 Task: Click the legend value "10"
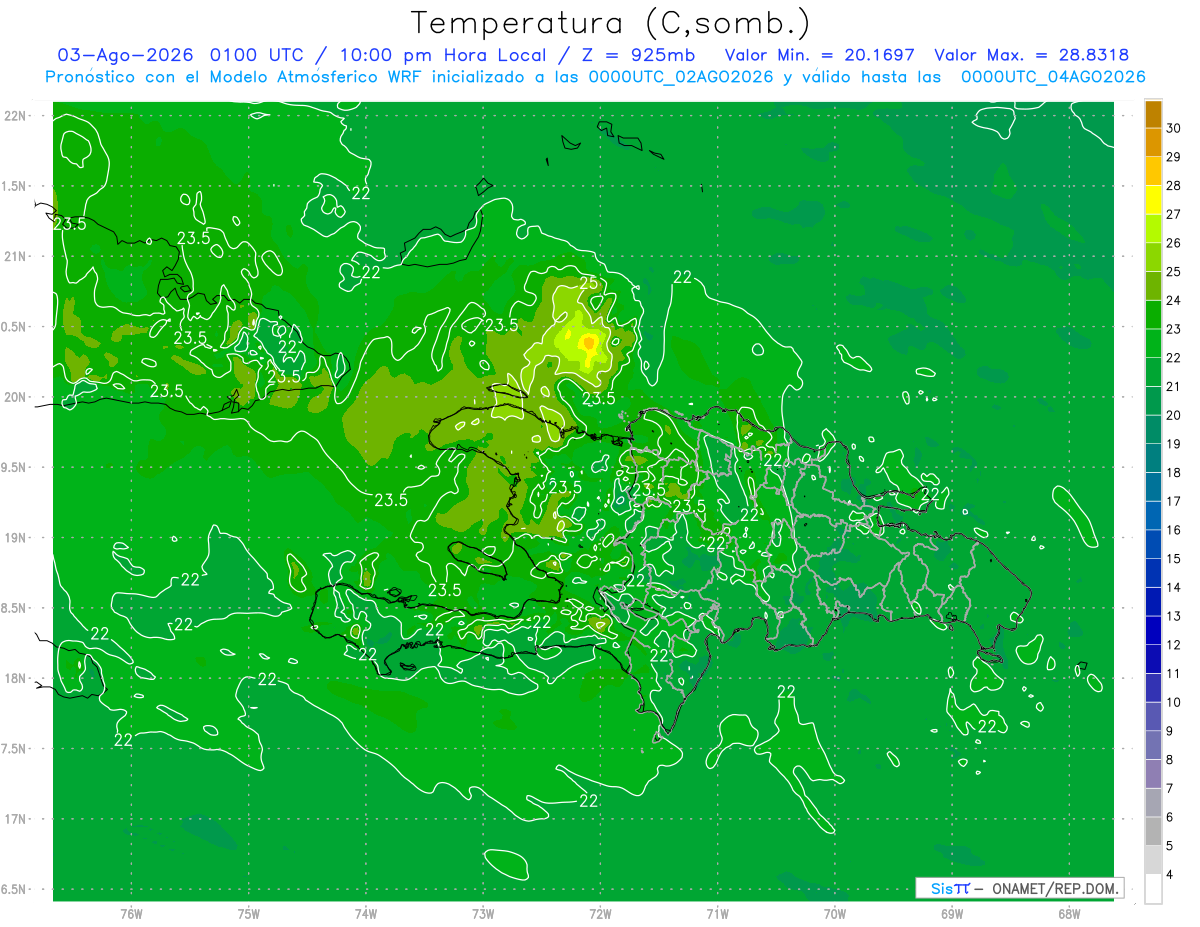(x=1174, y=702)
